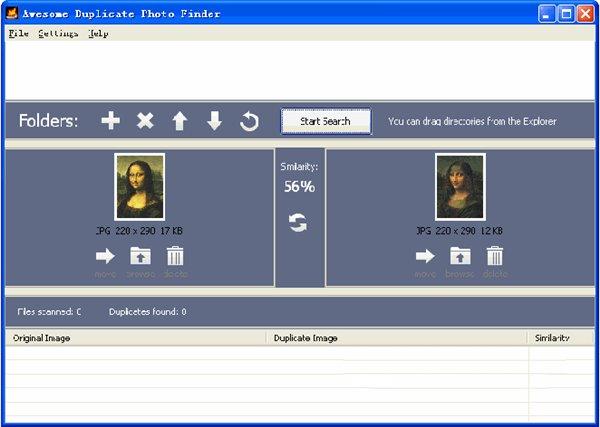Open the Help menu
This screenshot has width=600, height=427.
[x=98, y=34]
